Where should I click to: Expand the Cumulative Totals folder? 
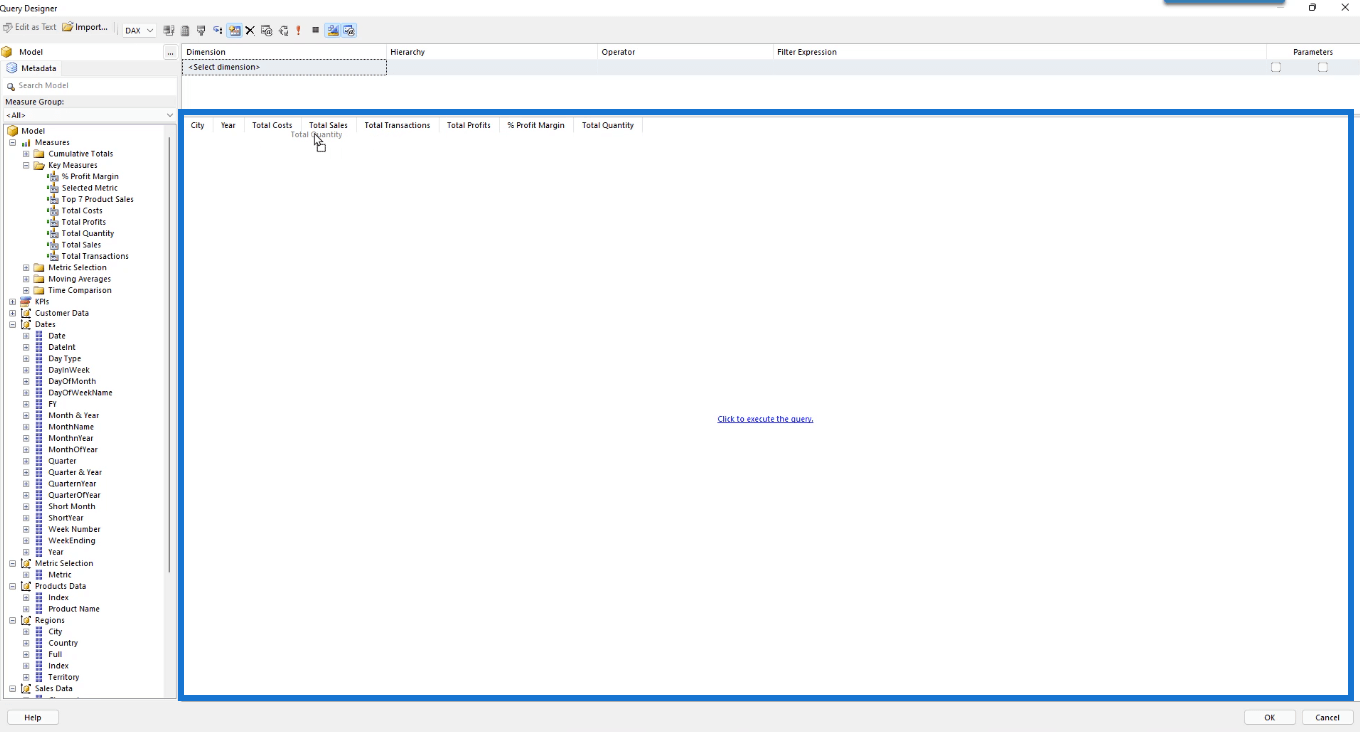(x=27, y=154)
